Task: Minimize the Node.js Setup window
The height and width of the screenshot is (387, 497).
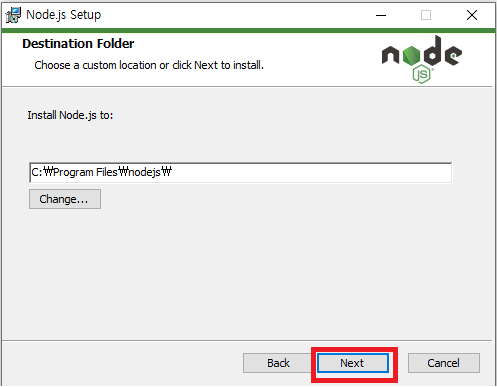Action: click(381, 15)
